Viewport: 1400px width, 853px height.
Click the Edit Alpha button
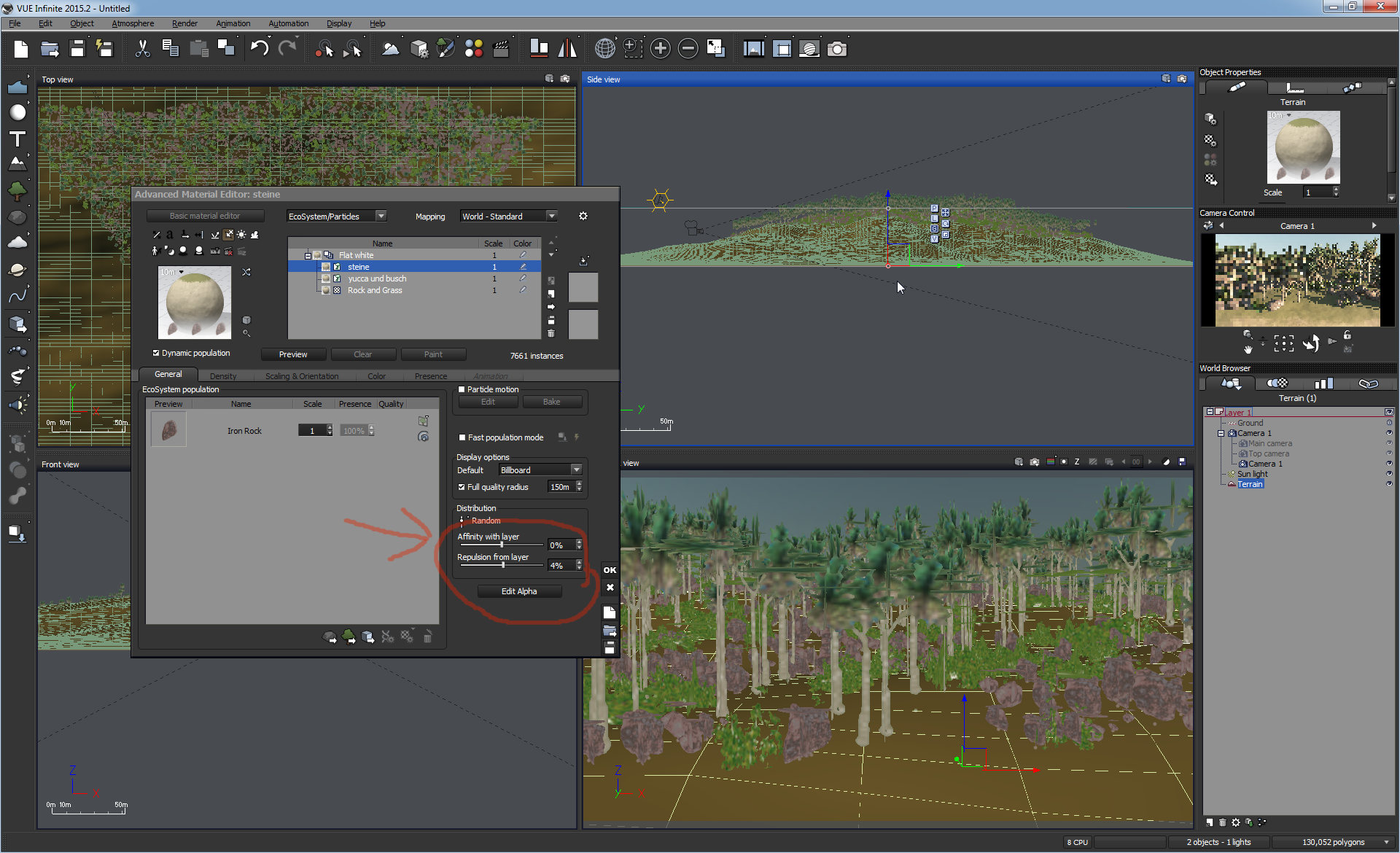519,591
